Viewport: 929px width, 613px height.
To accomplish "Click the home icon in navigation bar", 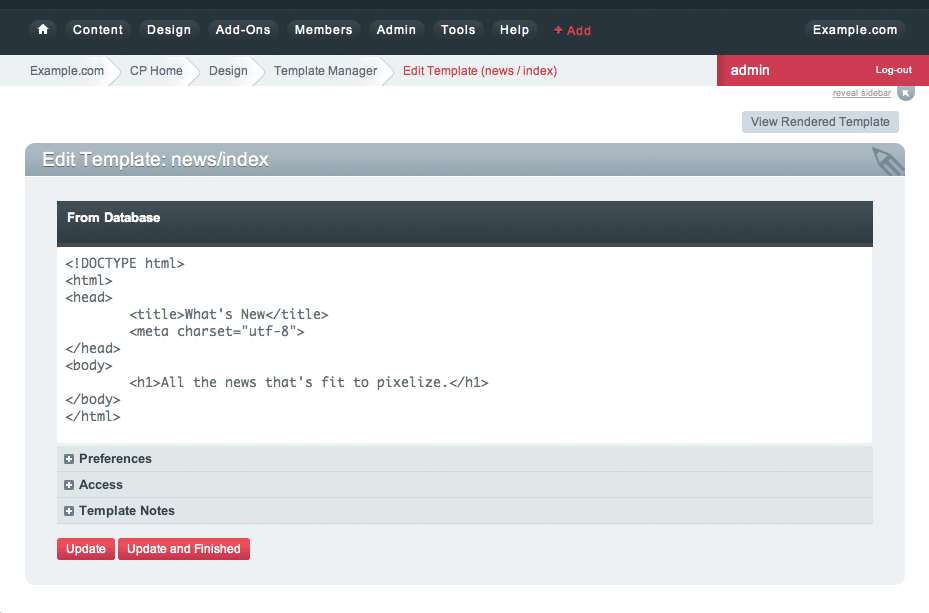I will 42,30.
